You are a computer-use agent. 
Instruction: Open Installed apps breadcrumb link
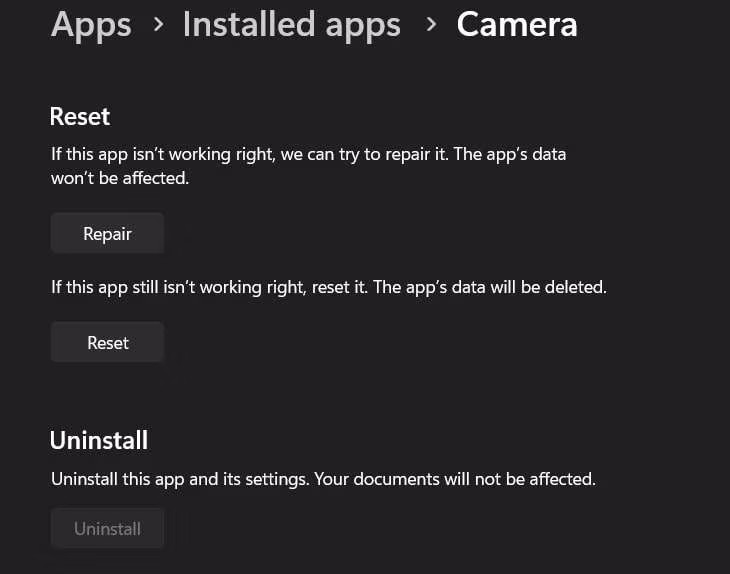coord(291,25)
